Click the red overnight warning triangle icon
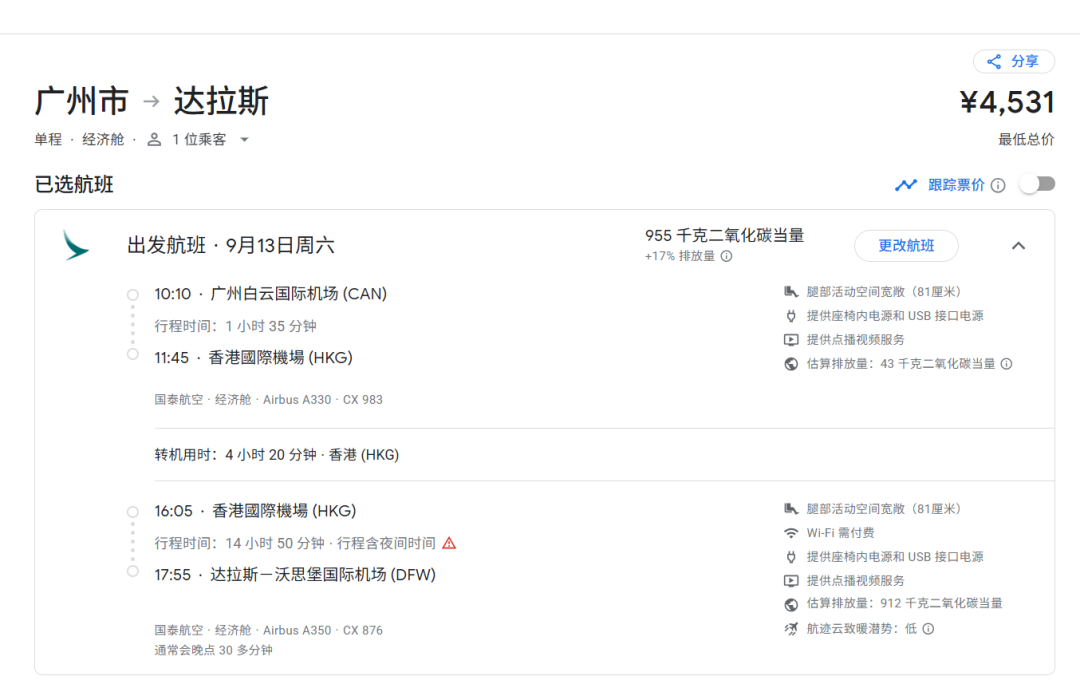Viewport: 1080px width, 684px height. 449,543
